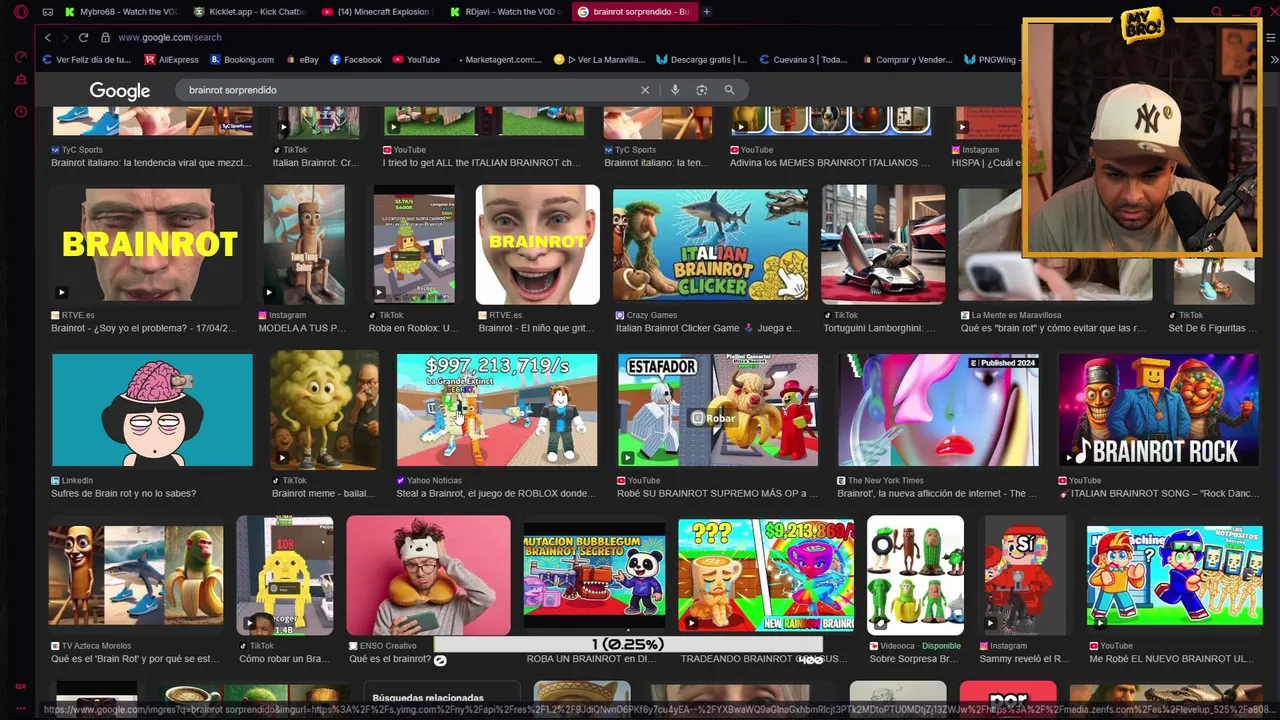
Task: Open the Booking.com bookmark
Action: coord(241,60)
